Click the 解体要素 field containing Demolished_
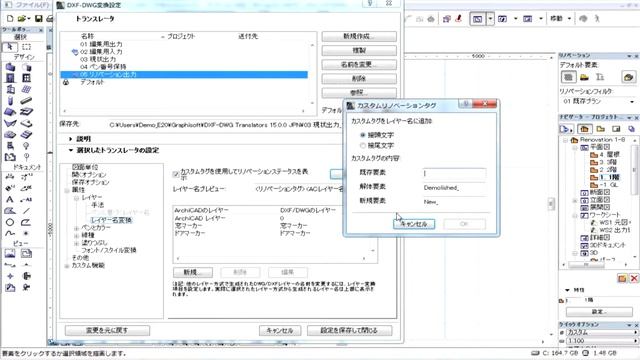This screenshot has width=640, height=360. [454, 188]
